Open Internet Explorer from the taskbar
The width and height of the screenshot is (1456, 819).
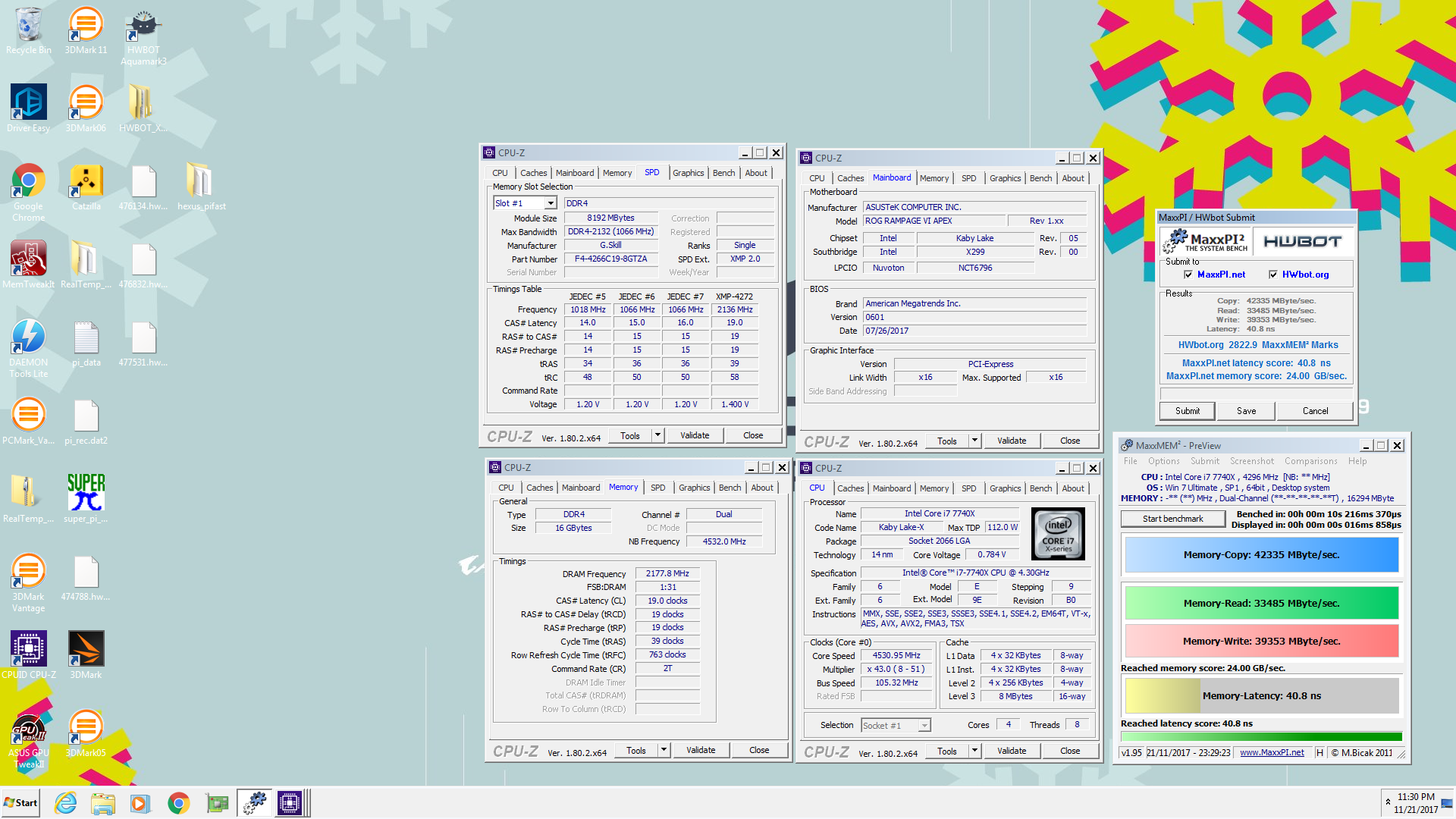point(66,803)
